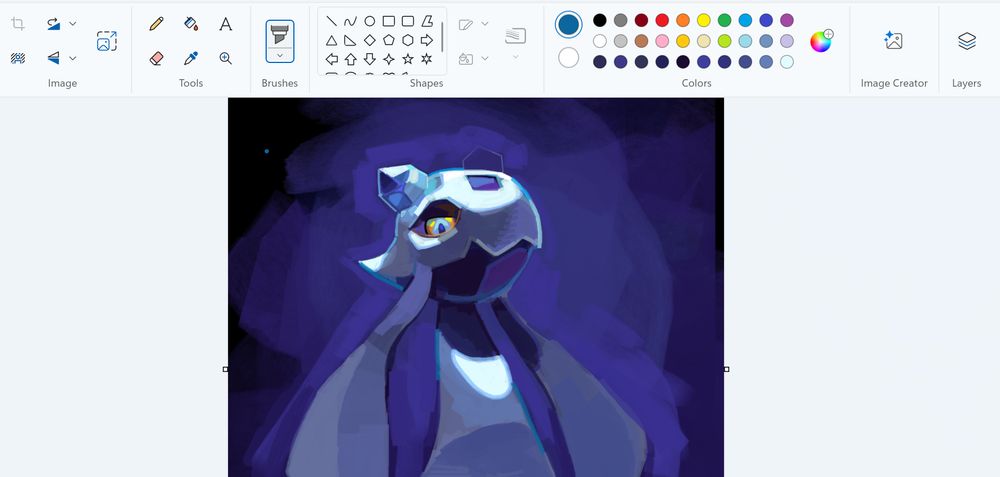1000x477 pixels.
Task: Choose the Line shape
Action: [x=332, y=21]
